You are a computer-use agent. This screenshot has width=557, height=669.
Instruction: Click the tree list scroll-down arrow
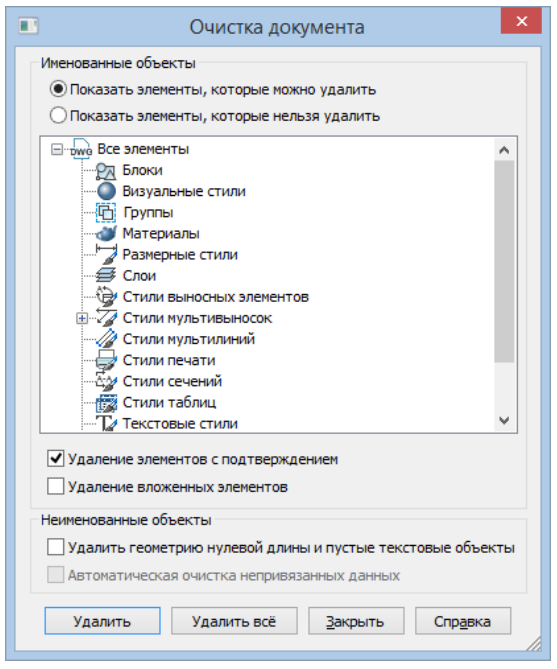tap(504, 421)
